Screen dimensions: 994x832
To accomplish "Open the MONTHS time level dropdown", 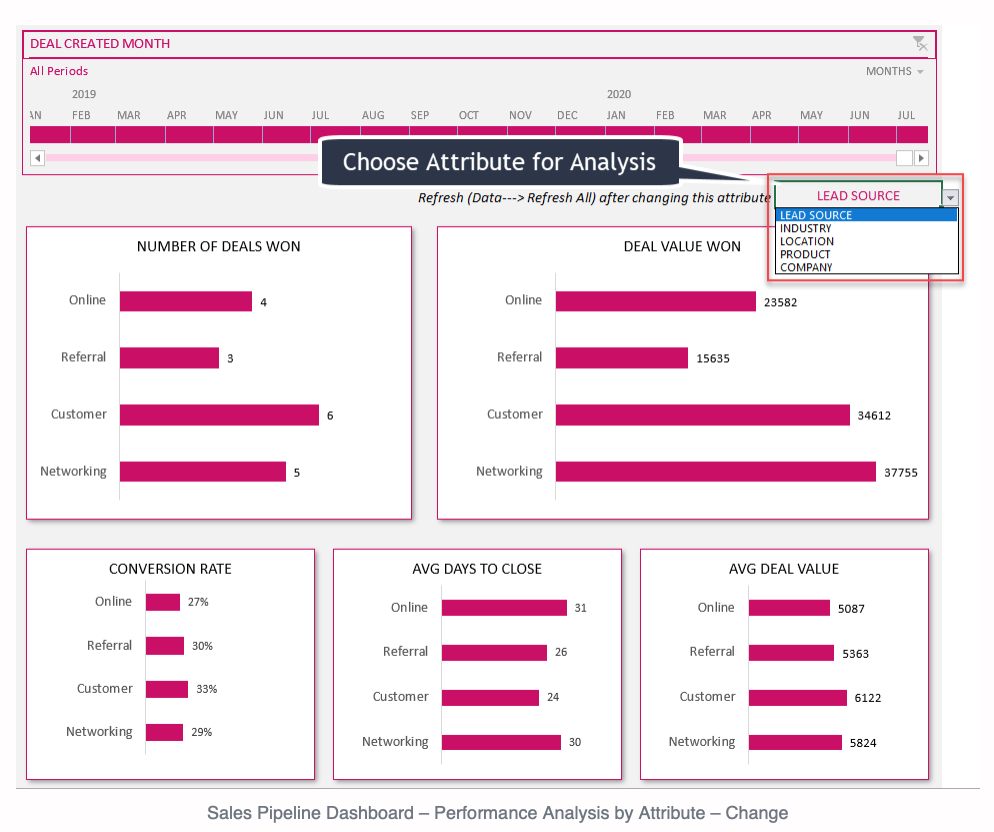I will point(894,72).
